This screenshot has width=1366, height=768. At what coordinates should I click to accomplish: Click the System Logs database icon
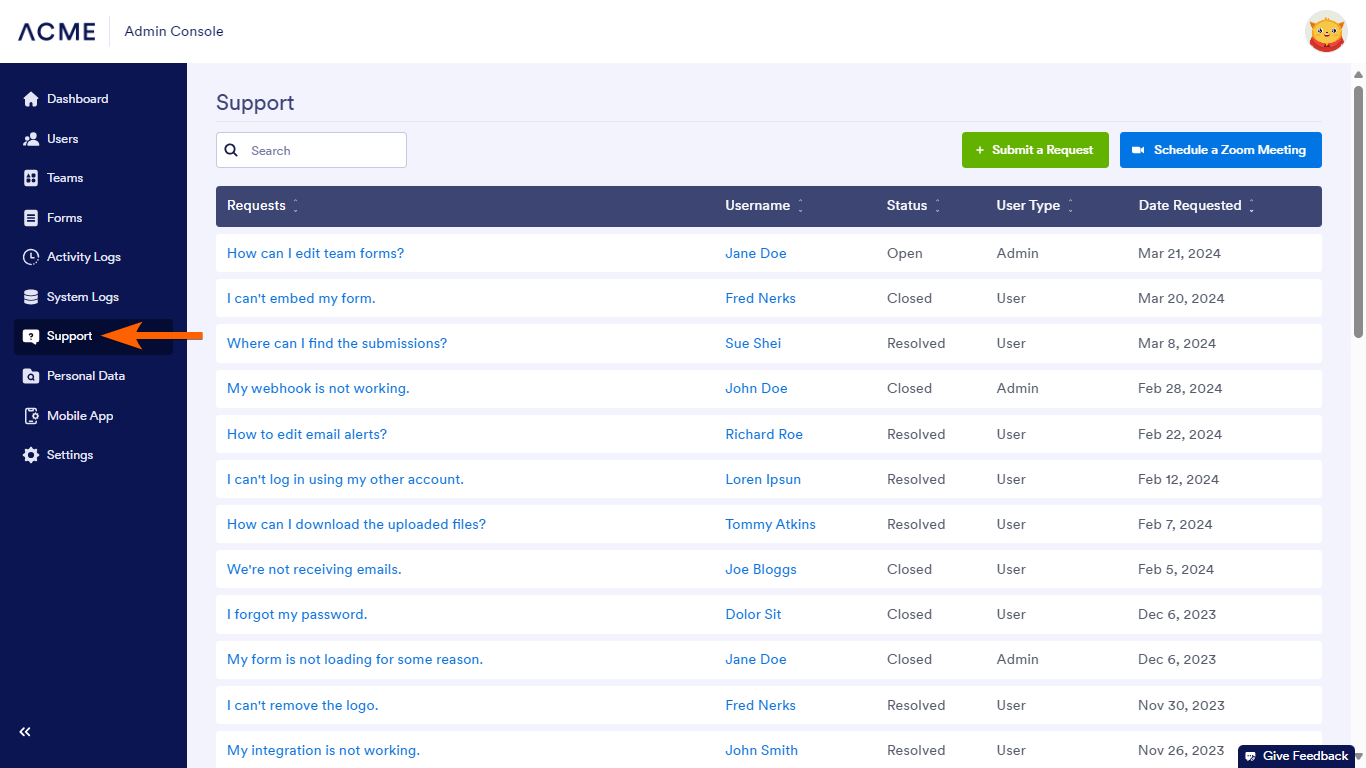coord(31,297)
